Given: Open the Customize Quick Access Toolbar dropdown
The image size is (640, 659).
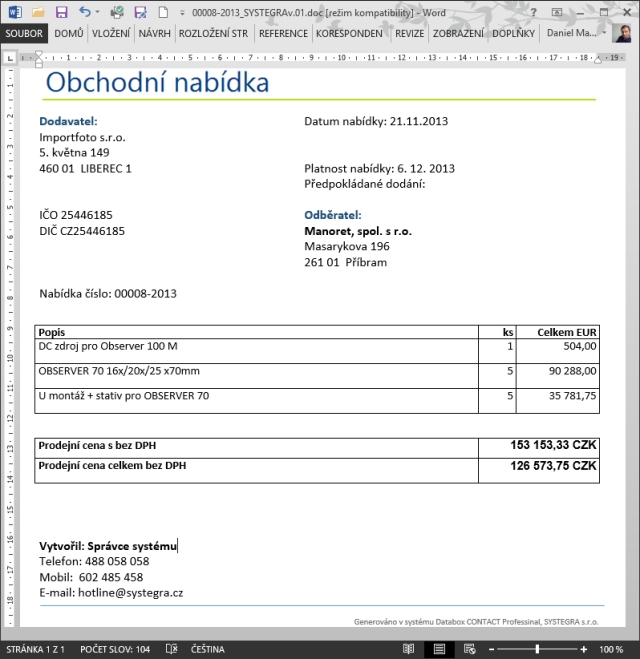Looking at the screenshot, I should (x=182, y=13).
